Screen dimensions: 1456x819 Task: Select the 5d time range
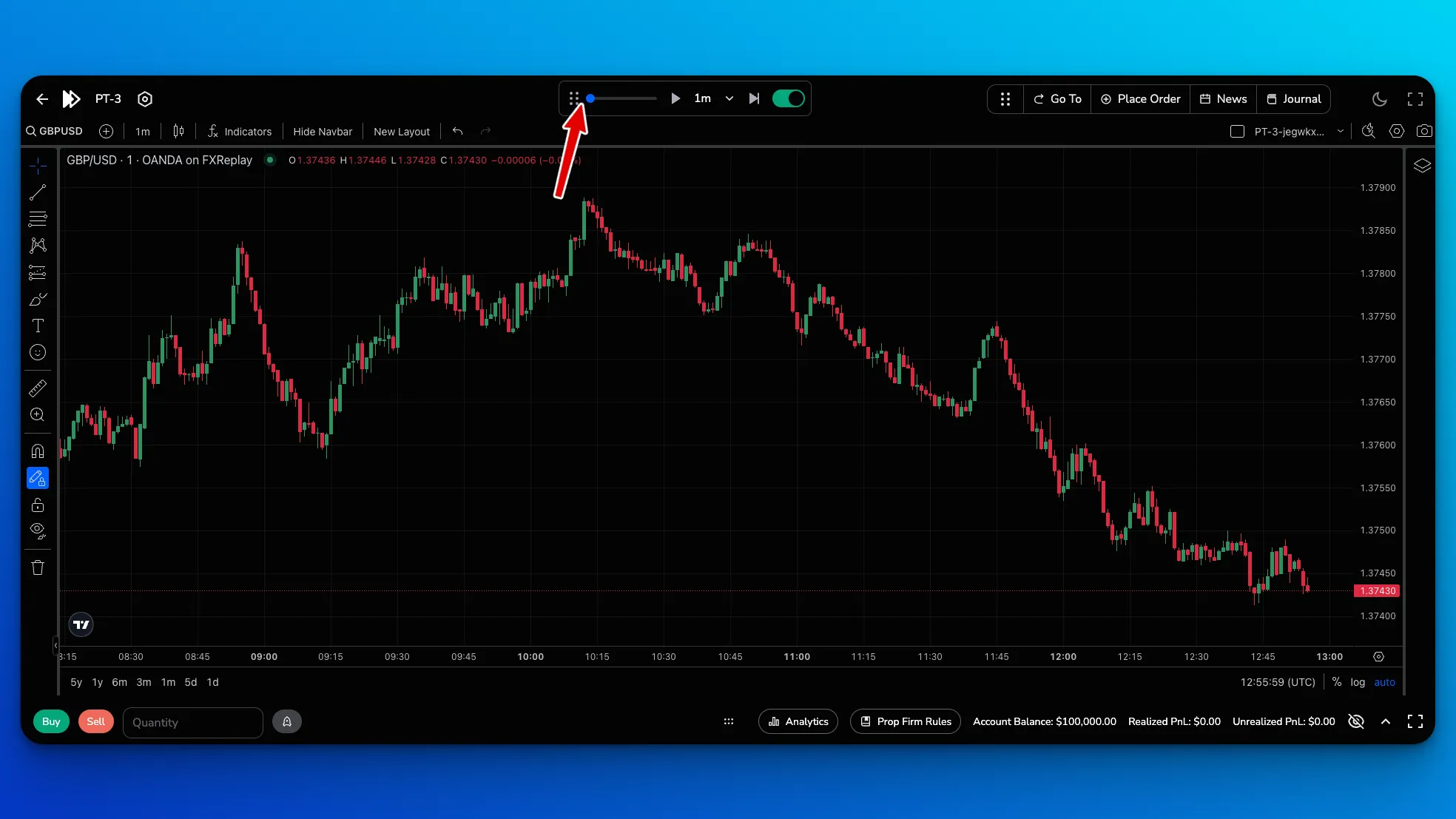click(191, 682)
